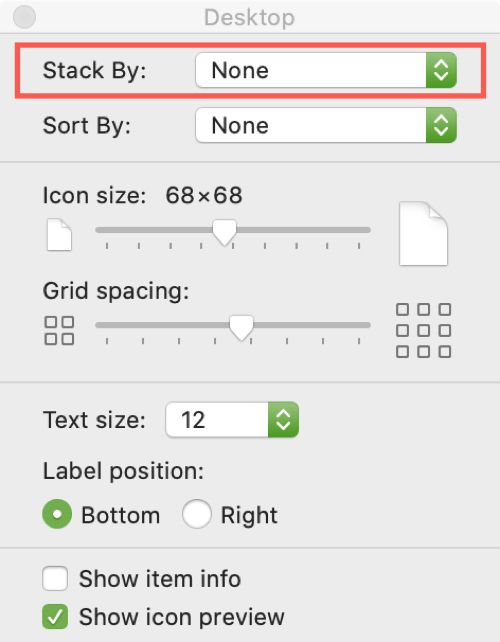The image size is (500, 642).
Task: Open the Text size dropdown showing 12
Action: 232,420
